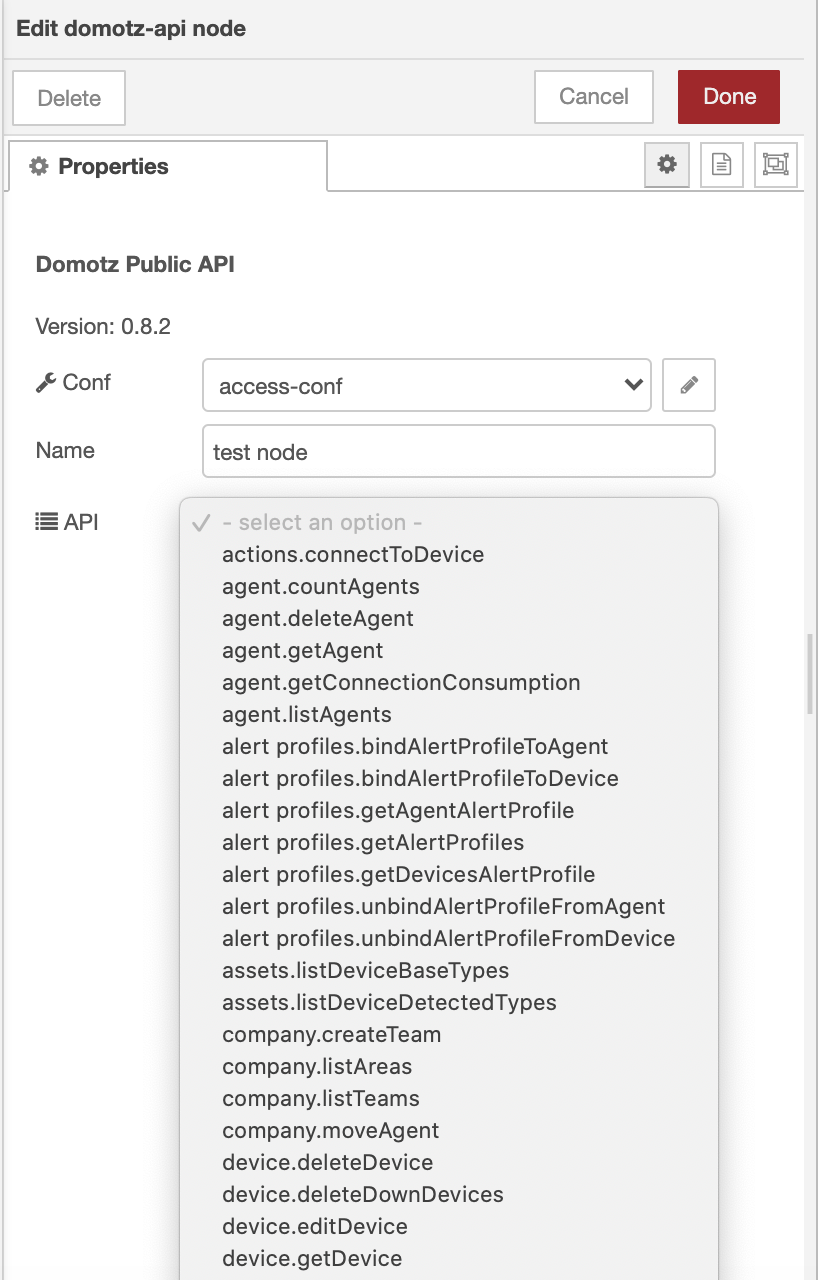Delete the domotz-api node

pos(68,96)
